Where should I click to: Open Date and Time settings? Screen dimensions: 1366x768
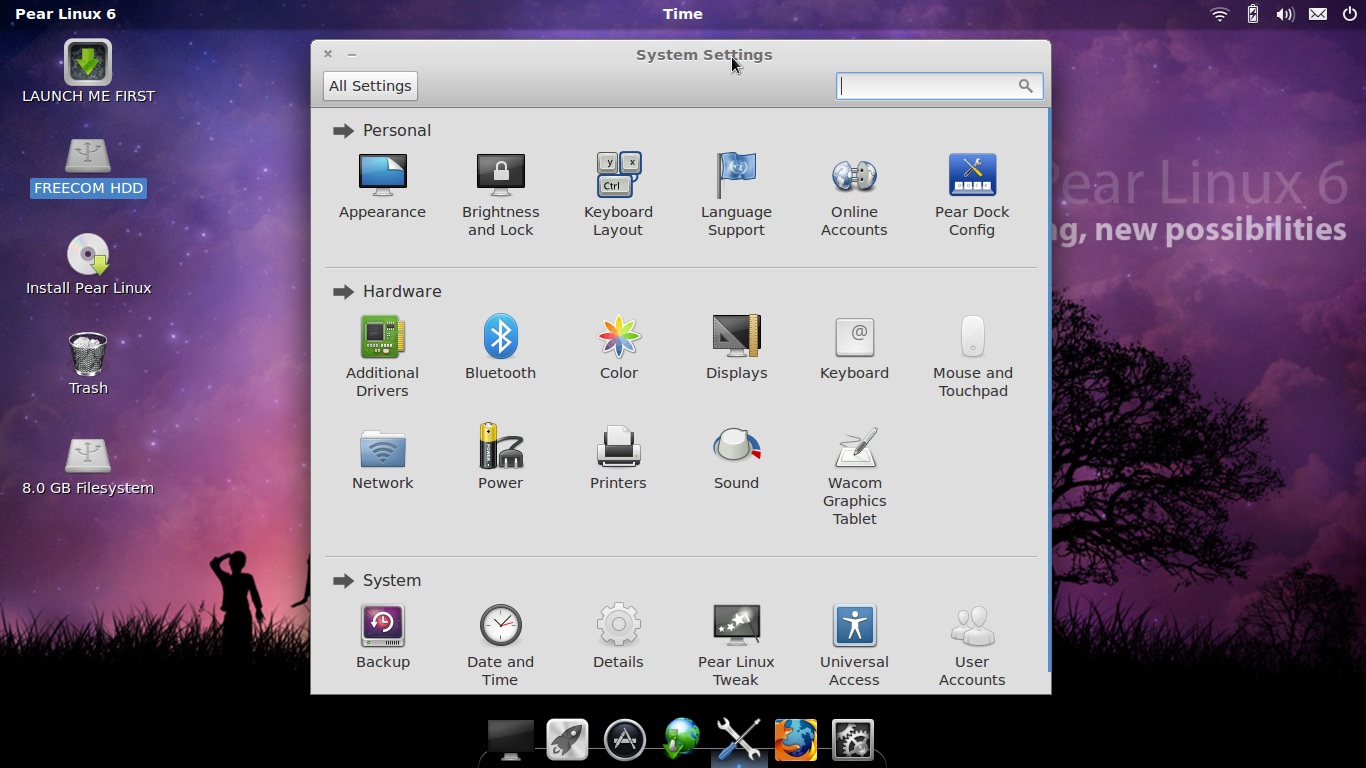(500, 645)
